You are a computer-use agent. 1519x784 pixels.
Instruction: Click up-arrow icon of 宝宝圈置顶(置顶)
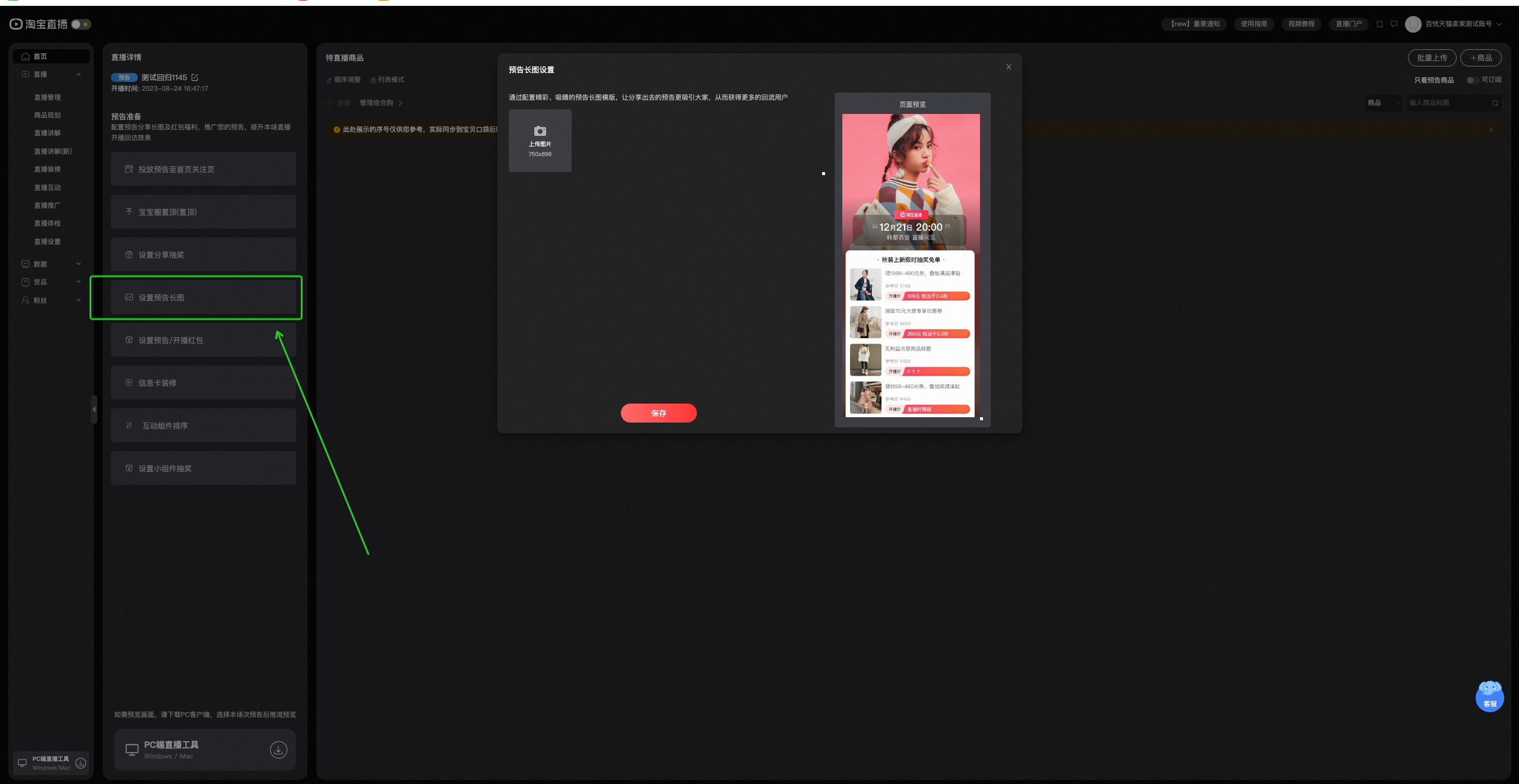click(129, 212)
